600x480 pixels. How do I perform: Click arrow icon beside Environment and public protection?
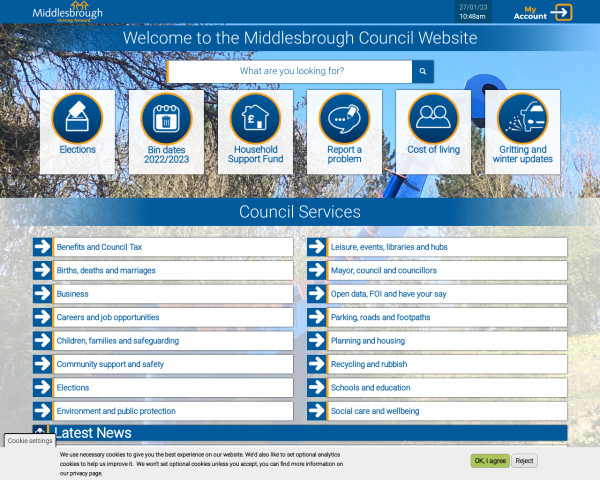[x=42, y=411]
